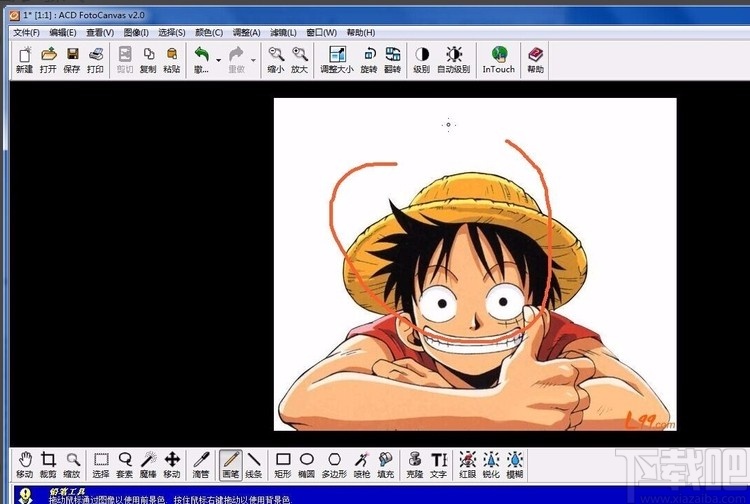Launch InTouch from toolbar
Image resolution: width=750 pixels, height=504 pixels.
[x=498, y=60]
